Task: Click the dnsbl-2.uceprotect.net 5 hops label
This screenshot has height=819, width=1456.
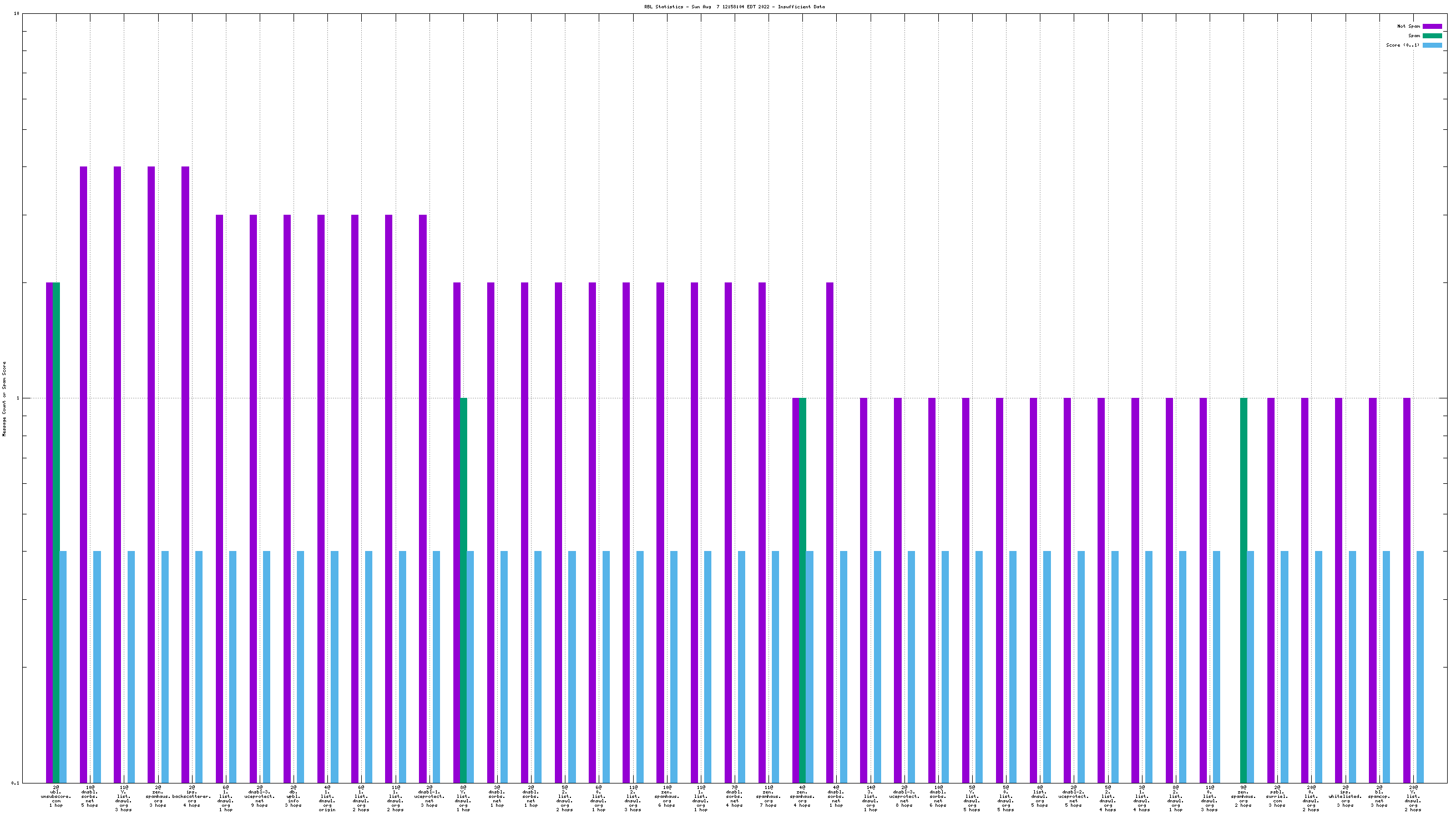Action: [1073, 796]
